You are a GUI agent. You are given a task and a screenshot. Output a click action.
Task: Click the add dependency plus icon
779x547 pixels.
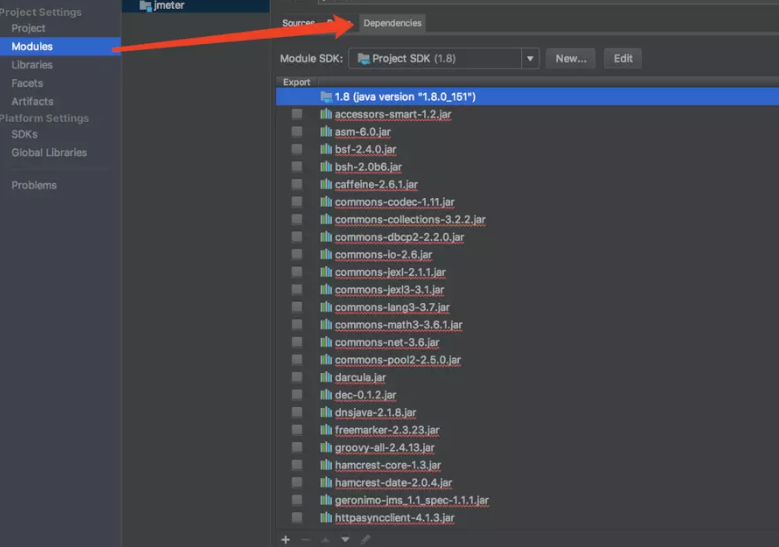coord(286,540)
